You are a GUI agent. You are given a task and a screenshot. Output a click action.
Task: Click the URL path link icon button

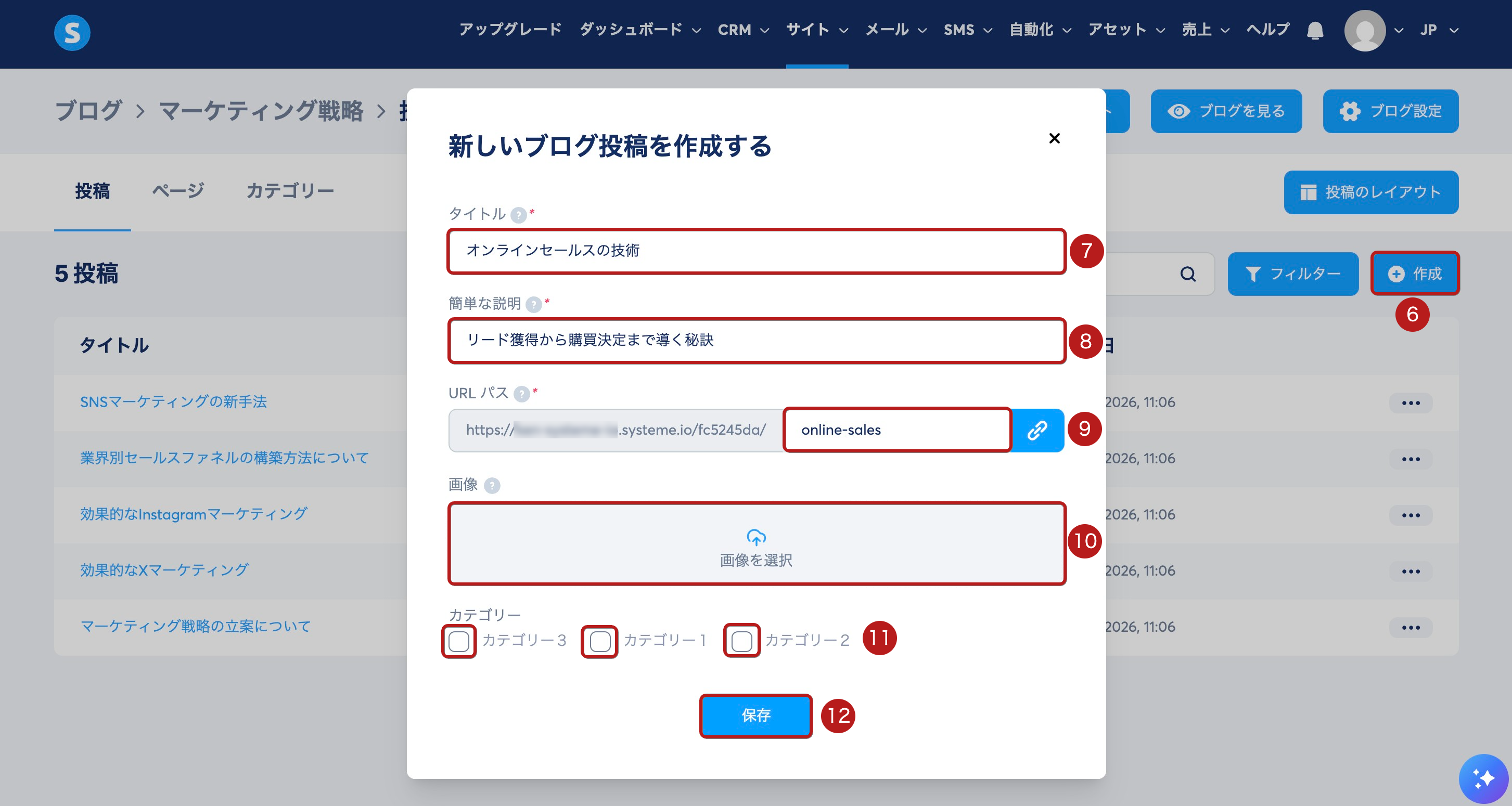[x=1036, y=430]
